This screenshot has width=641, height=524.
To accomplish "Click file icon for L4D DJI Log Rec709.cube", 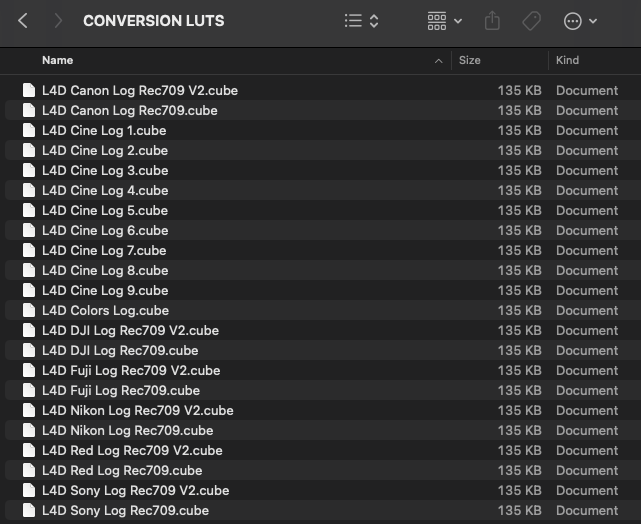I will 29,350.
